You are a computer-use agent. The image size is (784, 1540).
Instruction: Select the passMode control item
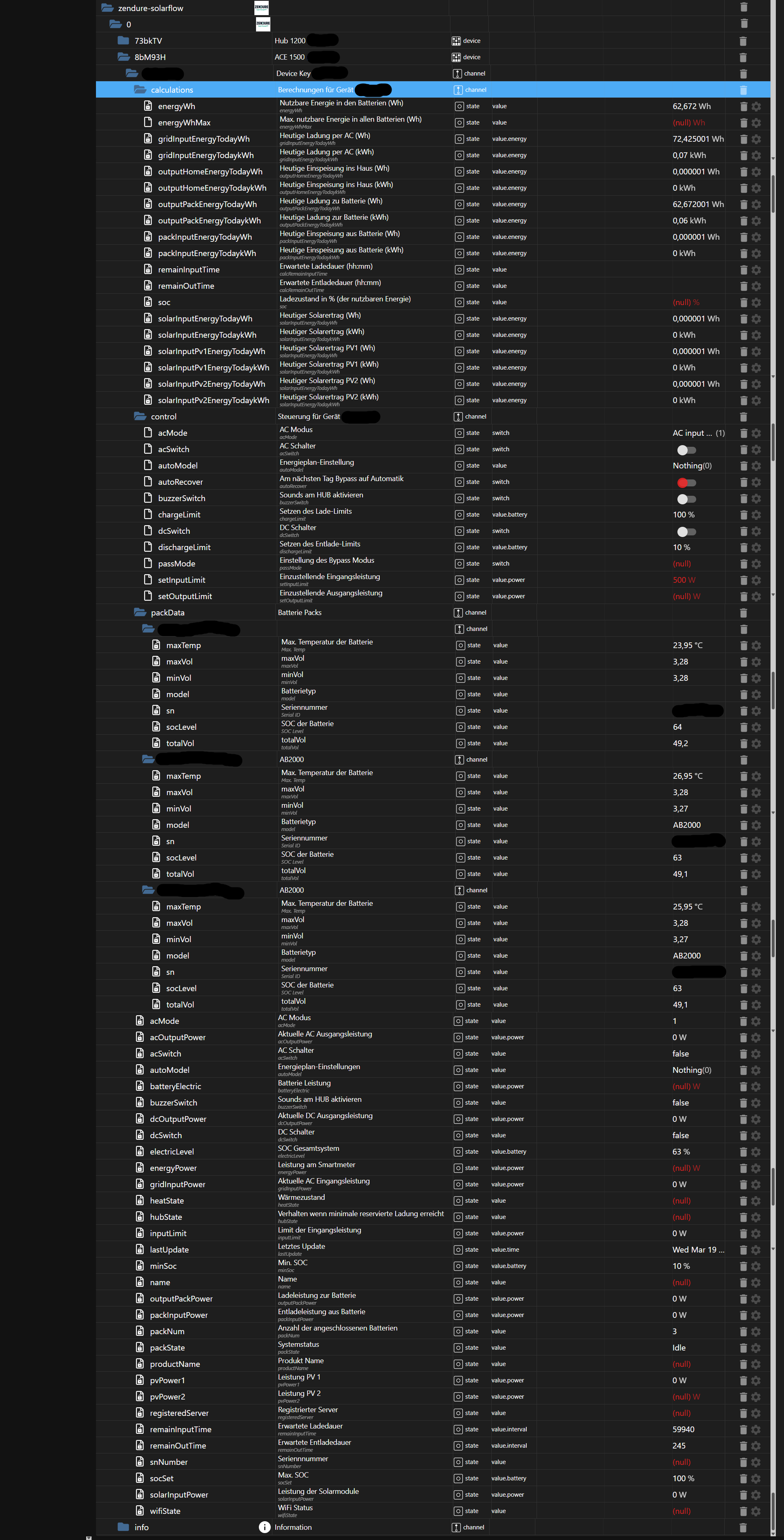click(176, 564)
